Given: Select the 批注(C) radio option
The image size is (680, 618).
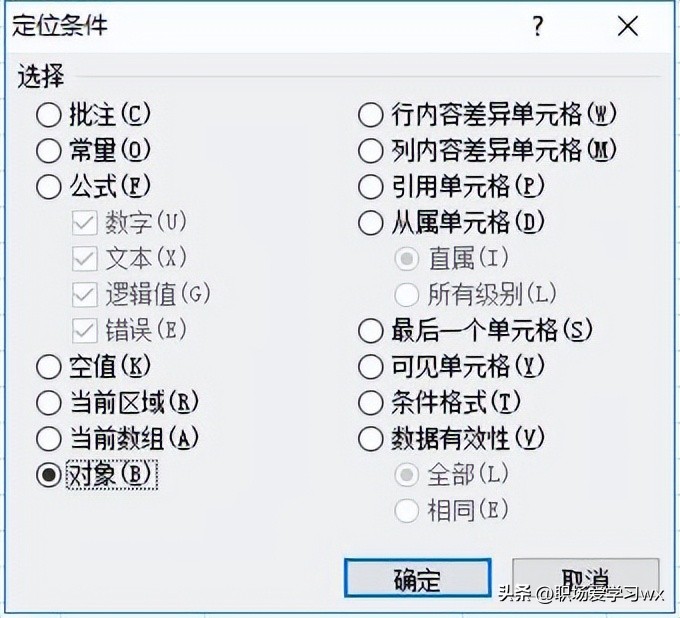Looking at the screenshot, I should click(48, 114).
